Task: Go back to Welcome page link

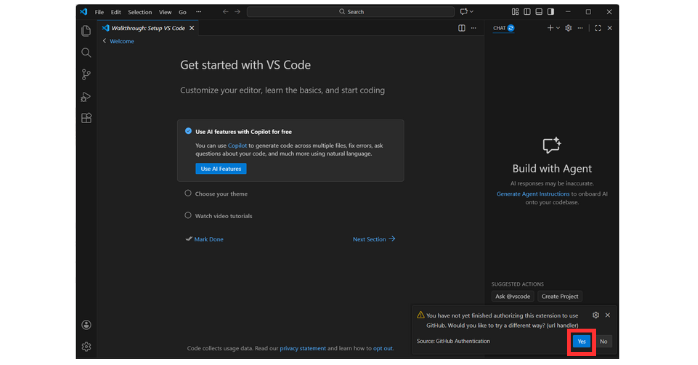Action: [118, 41]
